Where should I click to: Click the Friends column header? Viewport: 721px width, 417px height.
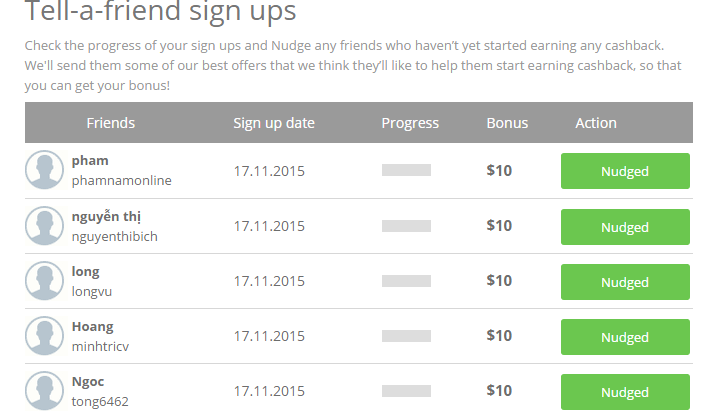pyautogui.click(x=110, y=123)
